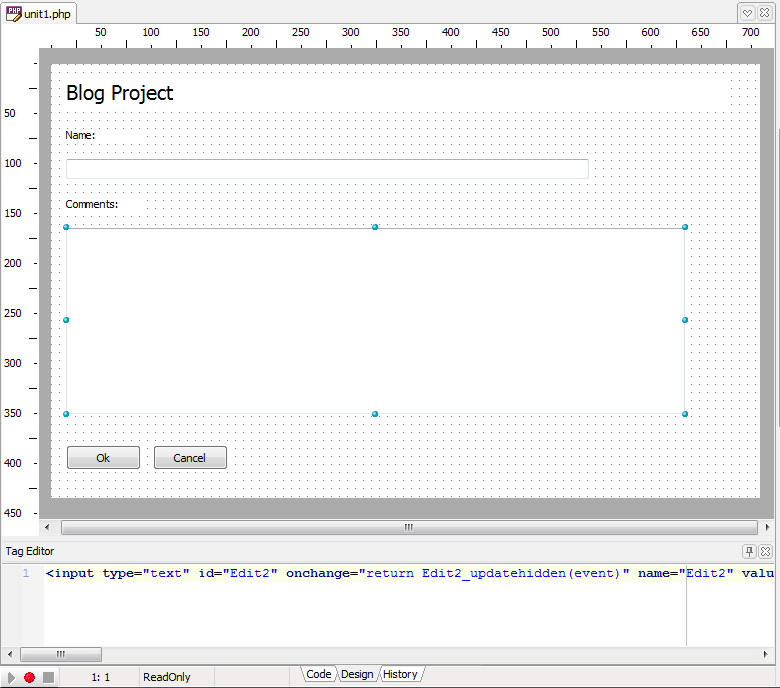Screen dimensions: 780x688
Task: Click the input tag code line
Action: (410, 574)
